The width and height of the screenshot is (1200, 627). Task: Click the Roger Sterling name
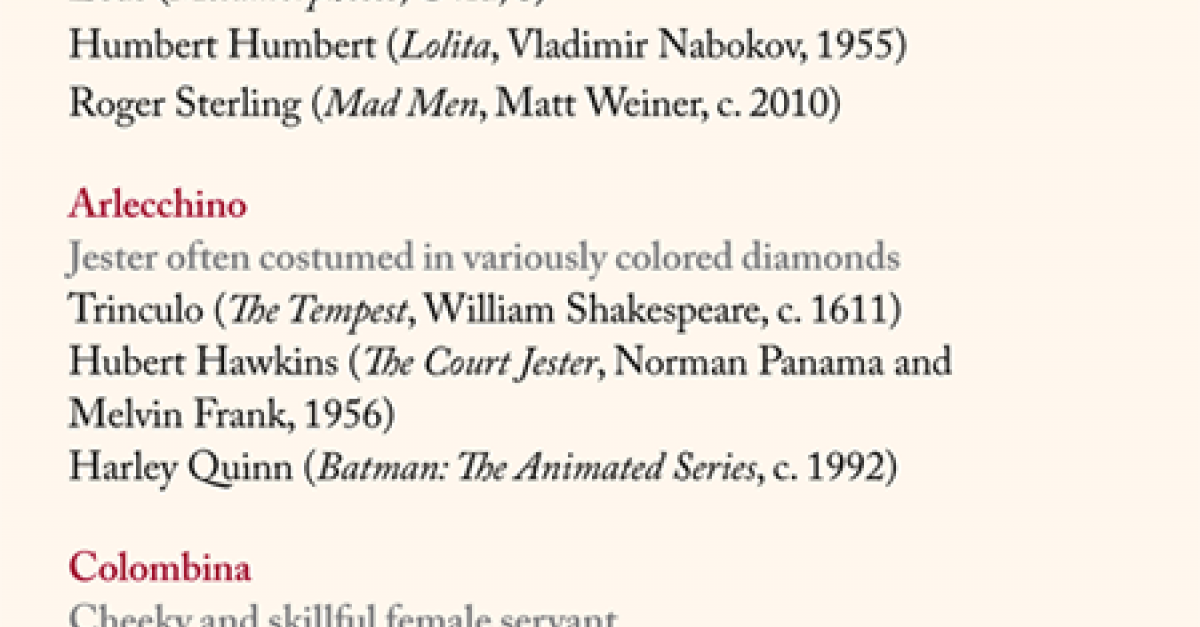pos(184,103)
